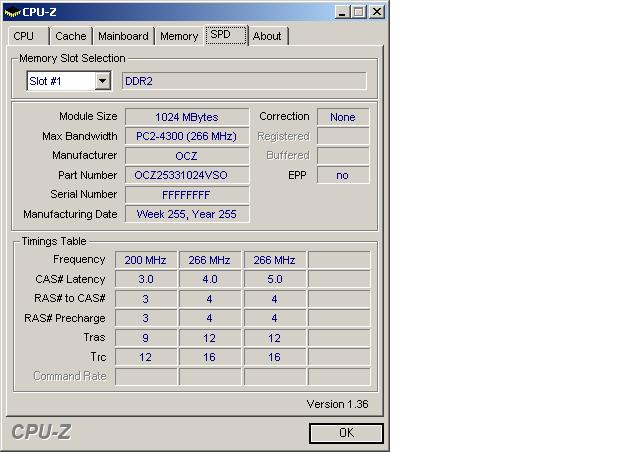640x452 pixels.
Task: Click the PC2-4300 (266 MHz) bandwidth value
Action: (187, 136)
